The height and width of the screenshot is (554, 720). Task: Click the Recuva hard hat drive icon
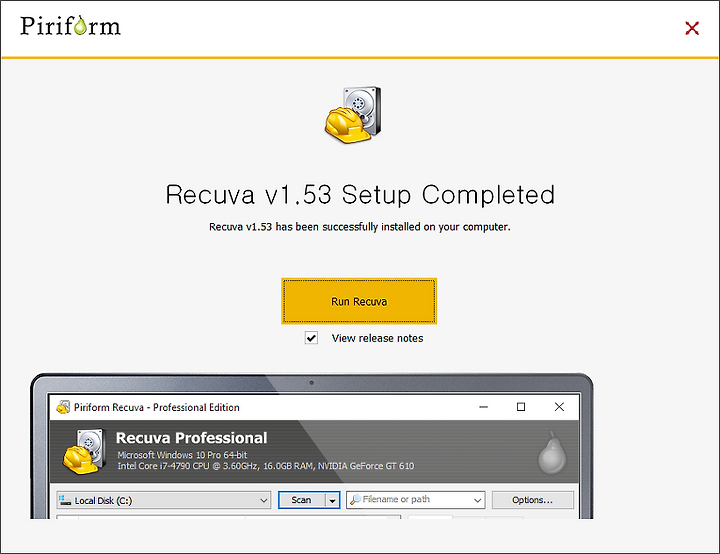point(353,115)
